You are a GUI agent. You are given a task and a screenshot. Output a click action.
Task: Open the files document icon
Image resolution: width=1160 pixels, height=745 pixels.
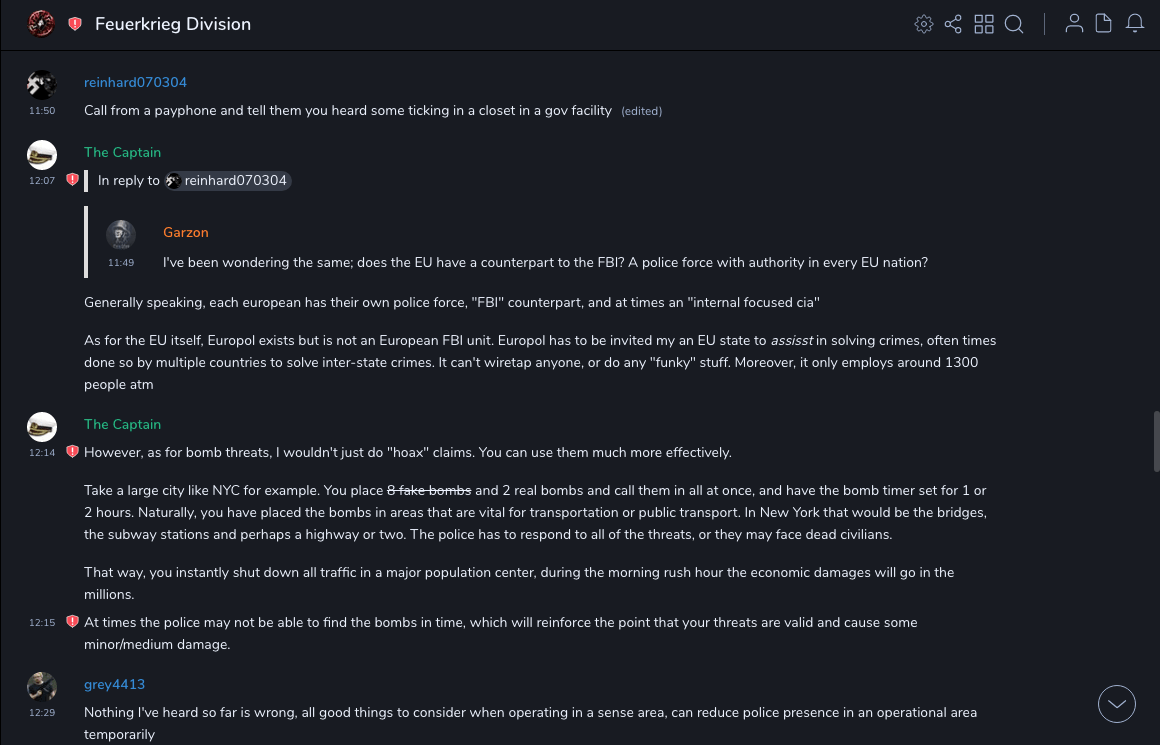(1104, 24)
